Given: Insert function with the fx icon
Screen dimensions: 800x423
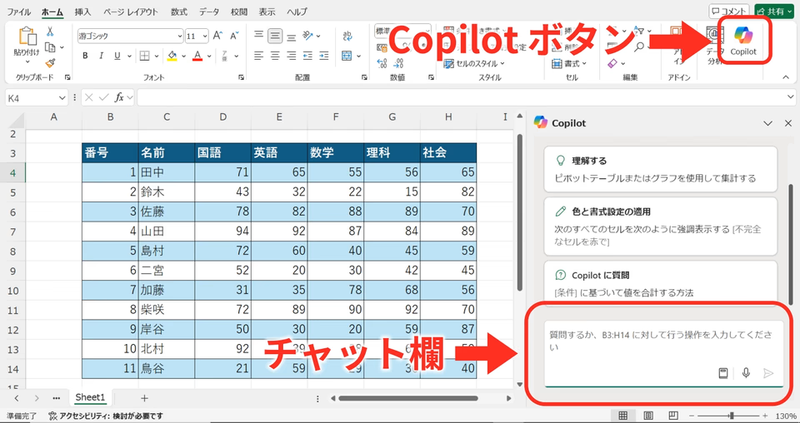Looking at the screenshot, I should pyautogui.click(x=119, y=97).
